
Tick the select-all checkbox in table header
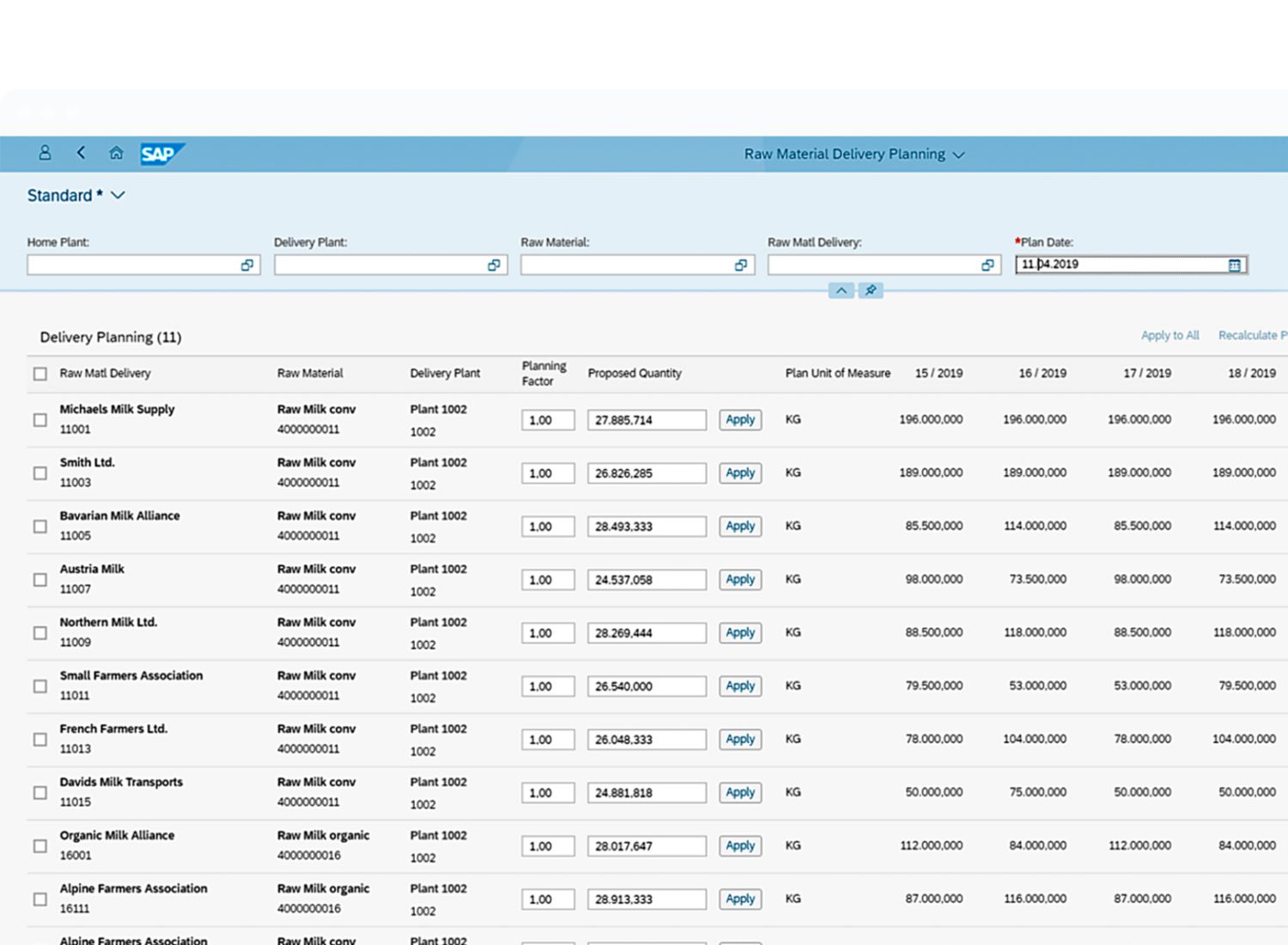click(40, 374)
